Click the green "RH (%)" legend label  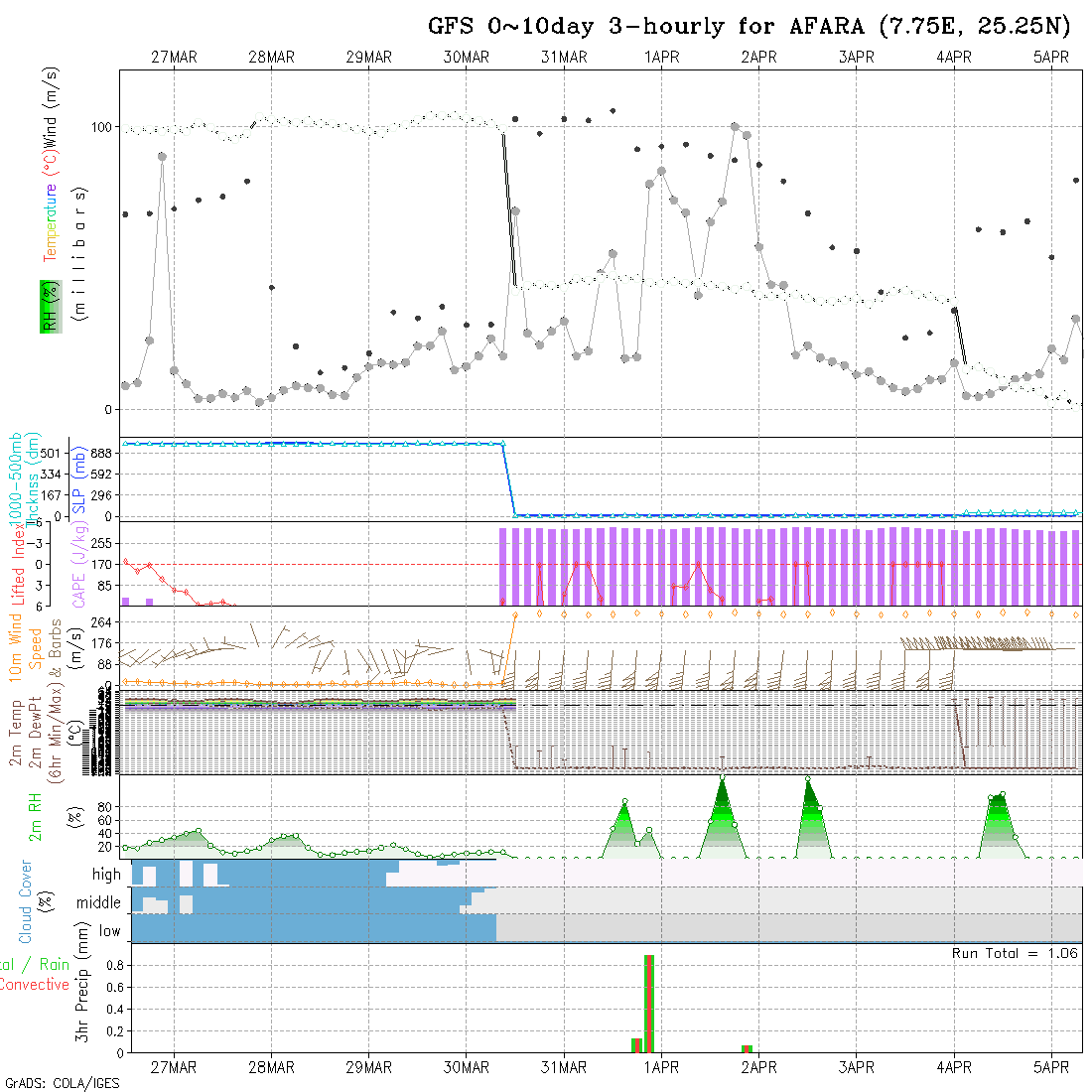click(51, 307)
